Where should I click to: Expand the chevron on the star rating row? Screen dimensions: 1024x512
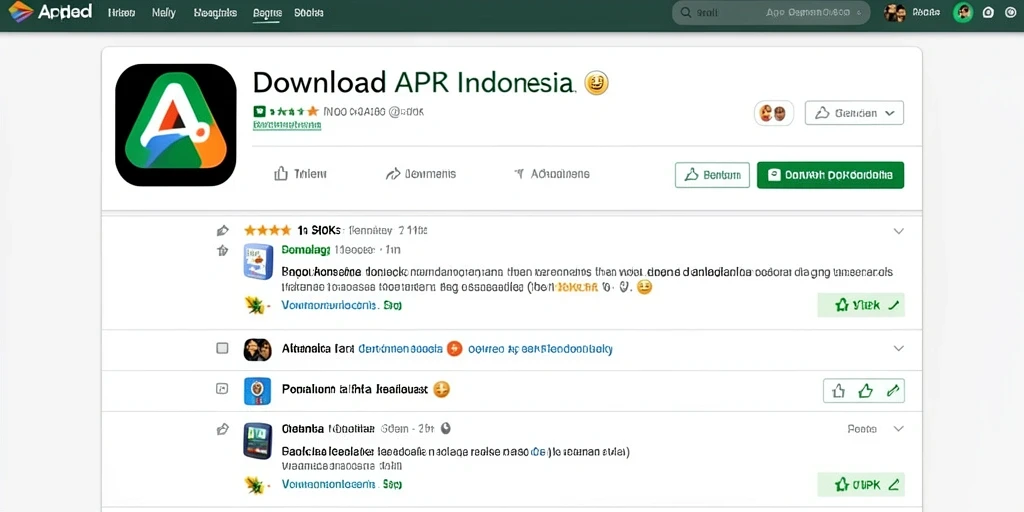click(x=899, y=231)
